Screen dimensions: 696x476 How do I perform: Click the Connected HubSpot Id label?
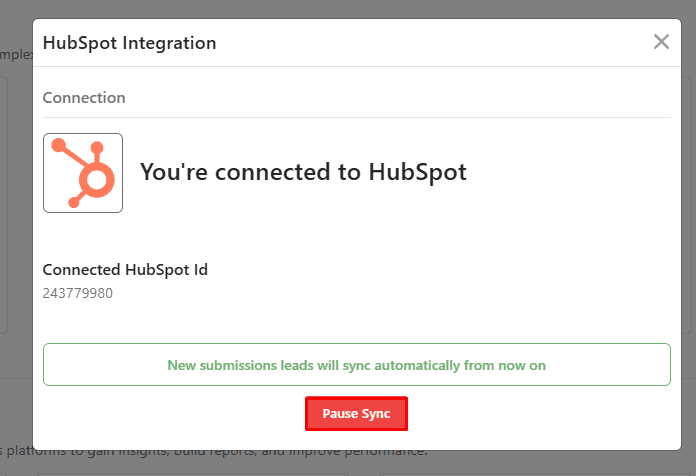tap(125, 270)
